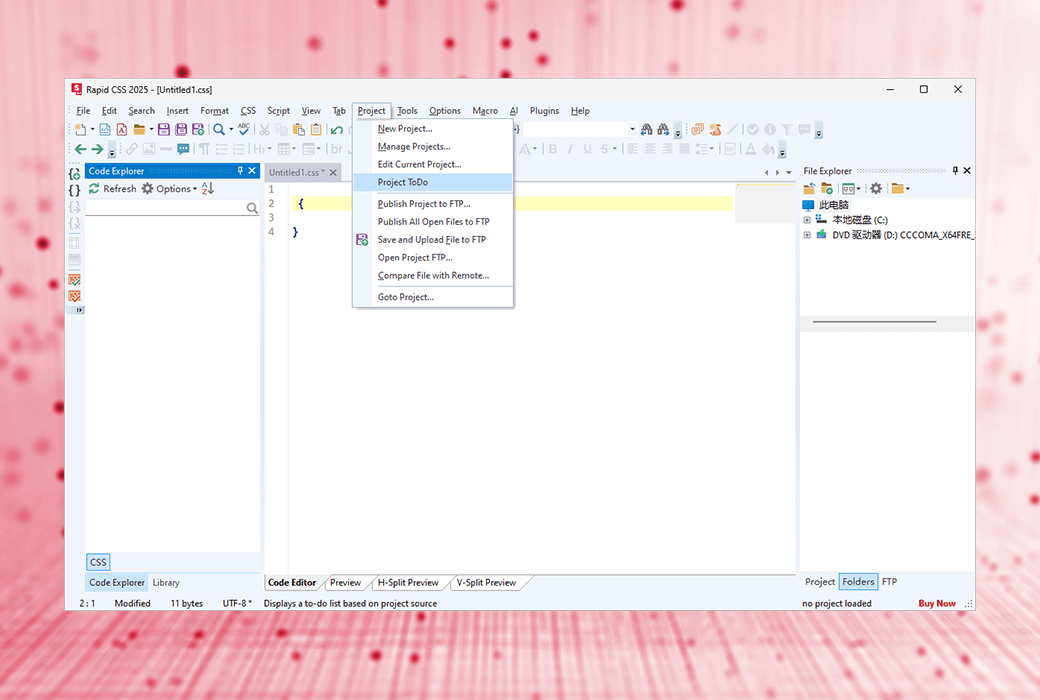Select Manage Projects... menu entry
This screenshot has width=1040, height=700.
coord(432,147)
